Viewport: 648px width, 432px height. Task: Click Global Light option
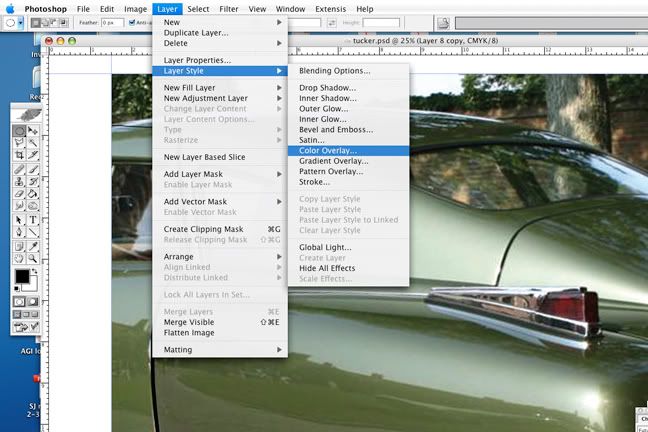[x=348, y=247]
